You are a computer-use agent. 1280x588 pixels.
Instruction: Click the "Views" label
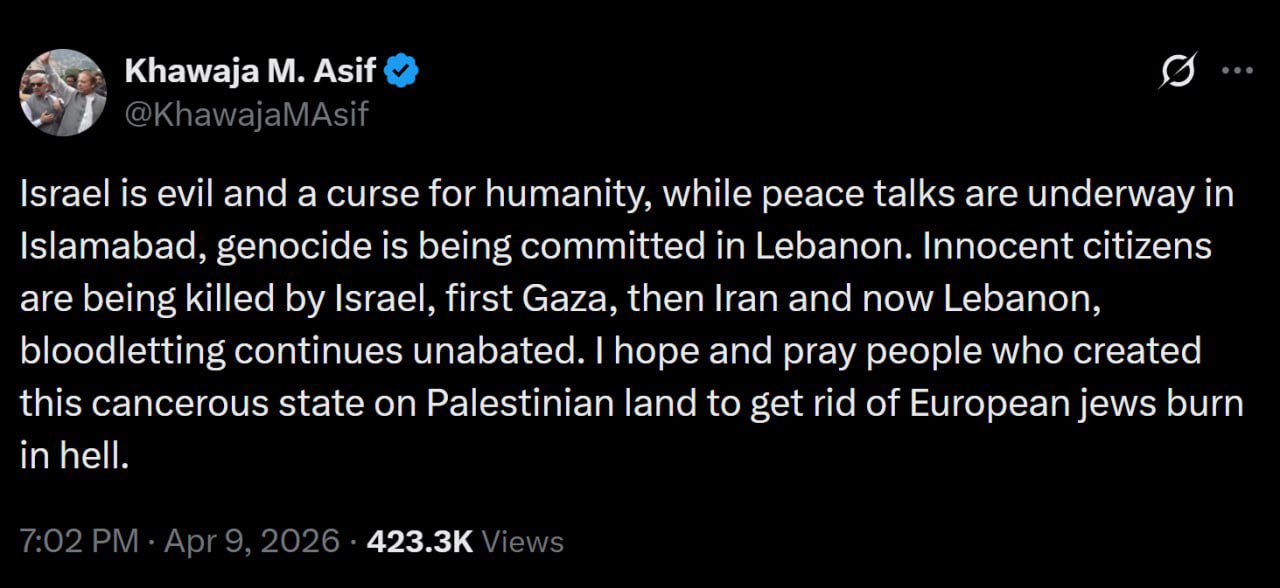[x=522, y=542]
